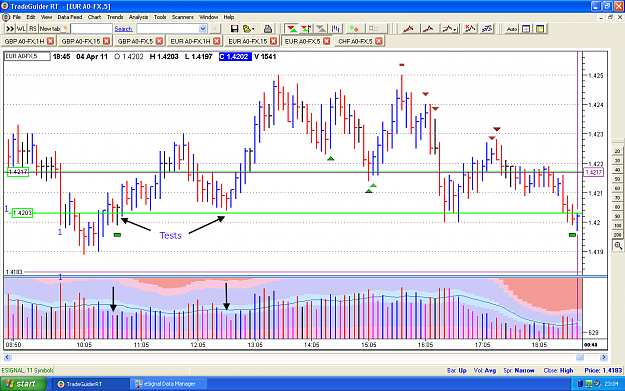Image resolution: width=625 pixels, height=391 pixels.
Task: Open the File menu
Action: pyautogui.click(x=16, y=17)
